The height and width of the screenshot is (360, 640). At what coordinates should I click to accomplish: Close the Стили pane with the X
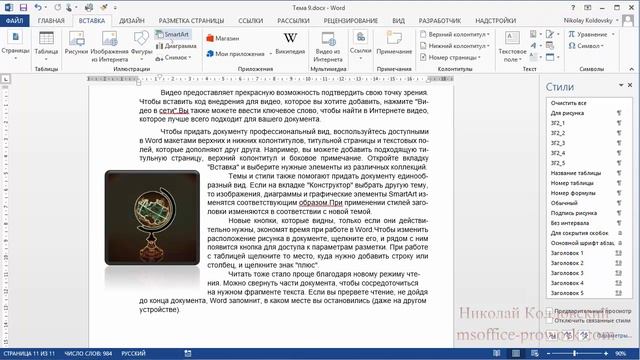coord(630,85)
